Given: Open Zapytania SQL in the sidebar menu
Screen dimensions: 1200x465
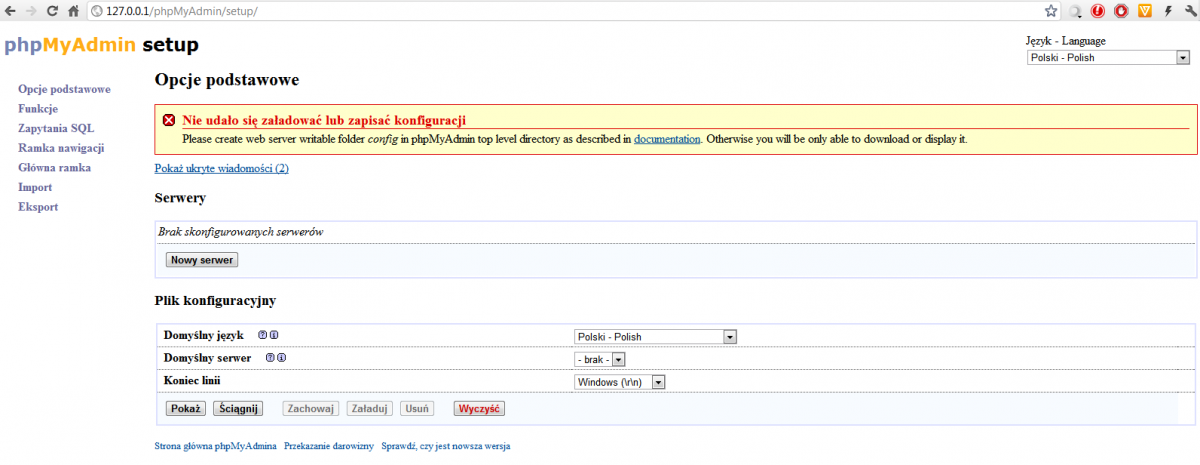Looking at the screenshot, I should pyautogui.click(x=56, y=128).
